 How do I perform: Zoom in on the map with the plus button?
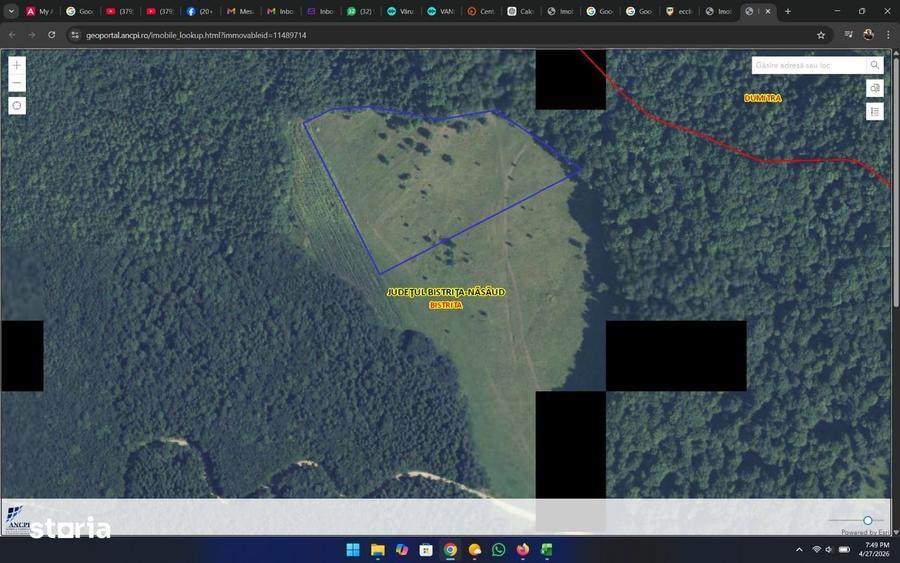(x=17, y=65)
